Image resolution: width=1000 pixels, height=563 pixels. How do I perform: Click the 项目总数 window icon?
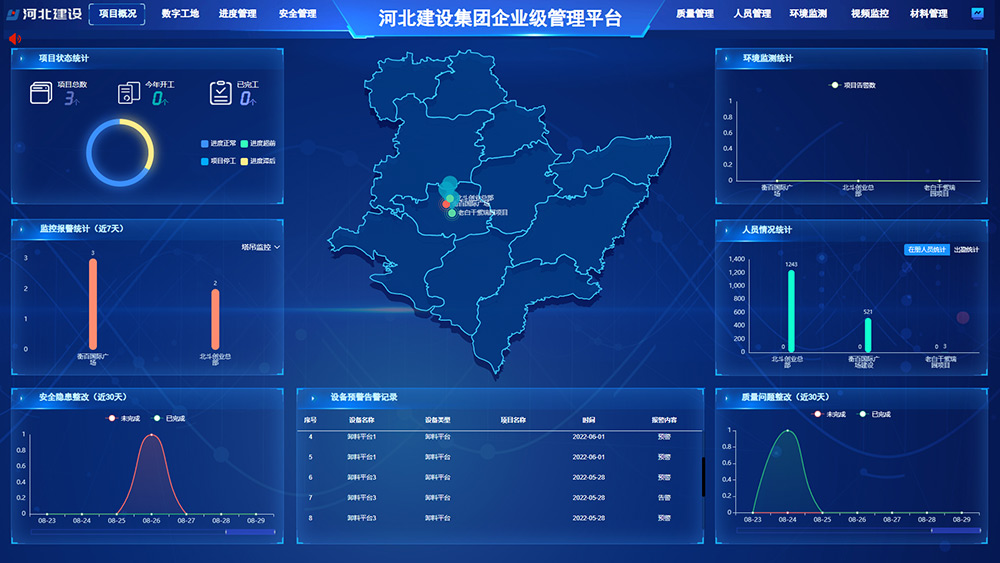coord(41,93)
